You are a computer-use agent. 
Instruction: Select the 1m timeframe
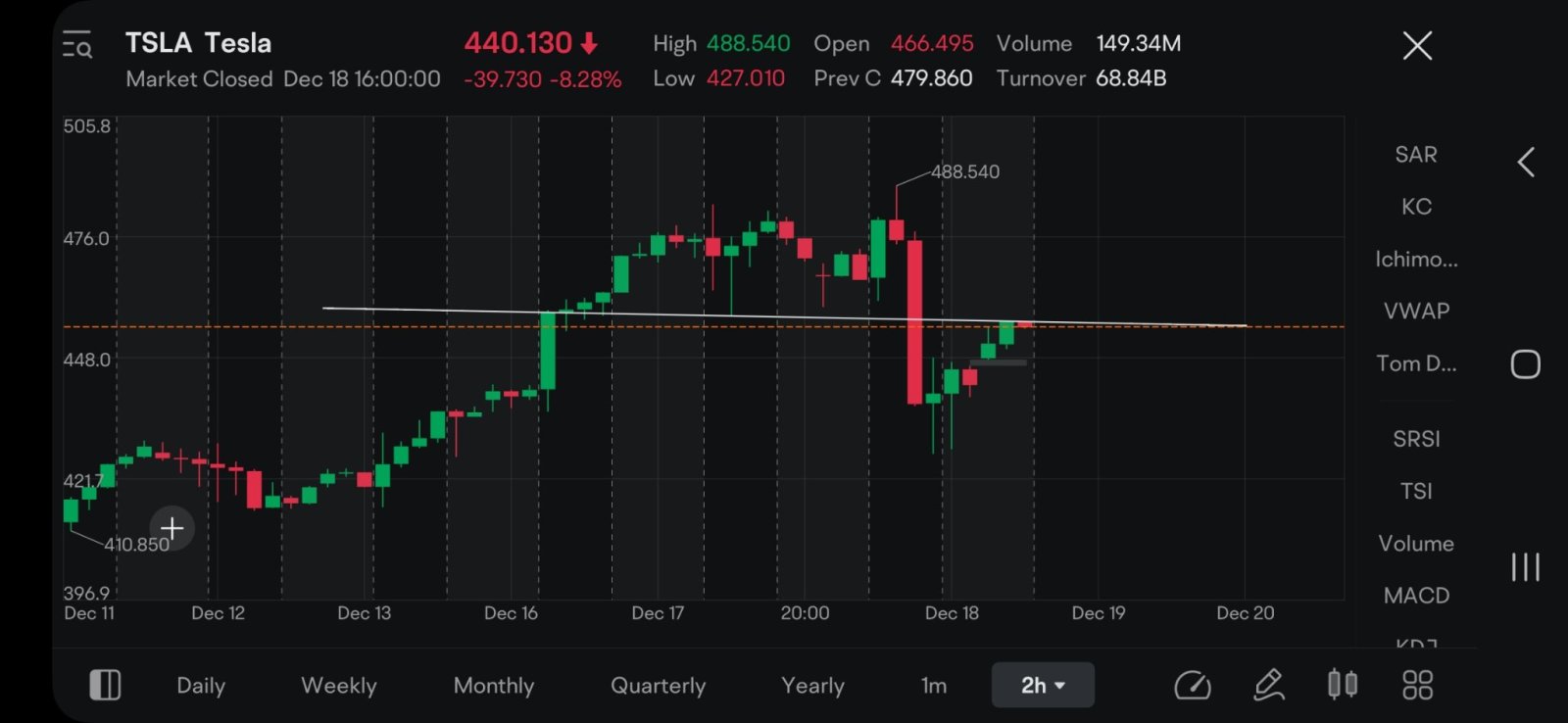tap(934, 686)
